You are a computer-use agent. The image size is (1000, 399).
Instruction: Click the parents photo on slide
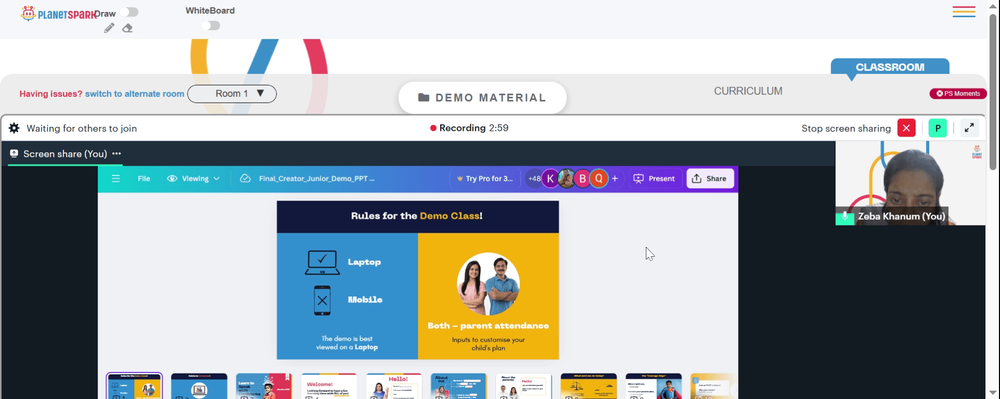pyautogui.click(x=489, y=284)
